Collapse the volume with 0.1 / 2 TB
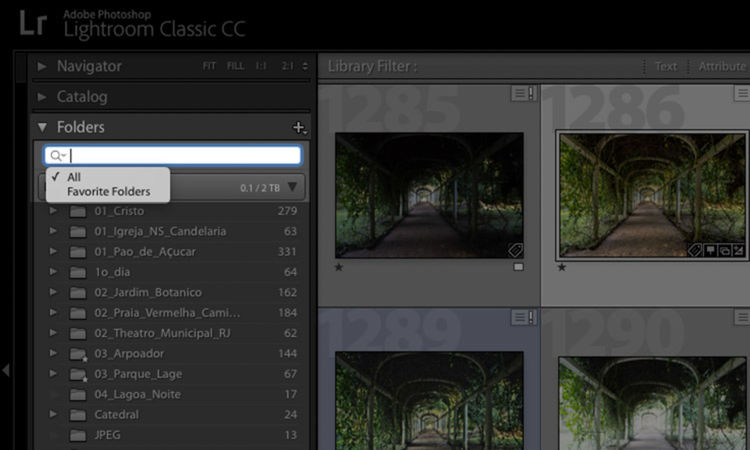 click(292, 187)
